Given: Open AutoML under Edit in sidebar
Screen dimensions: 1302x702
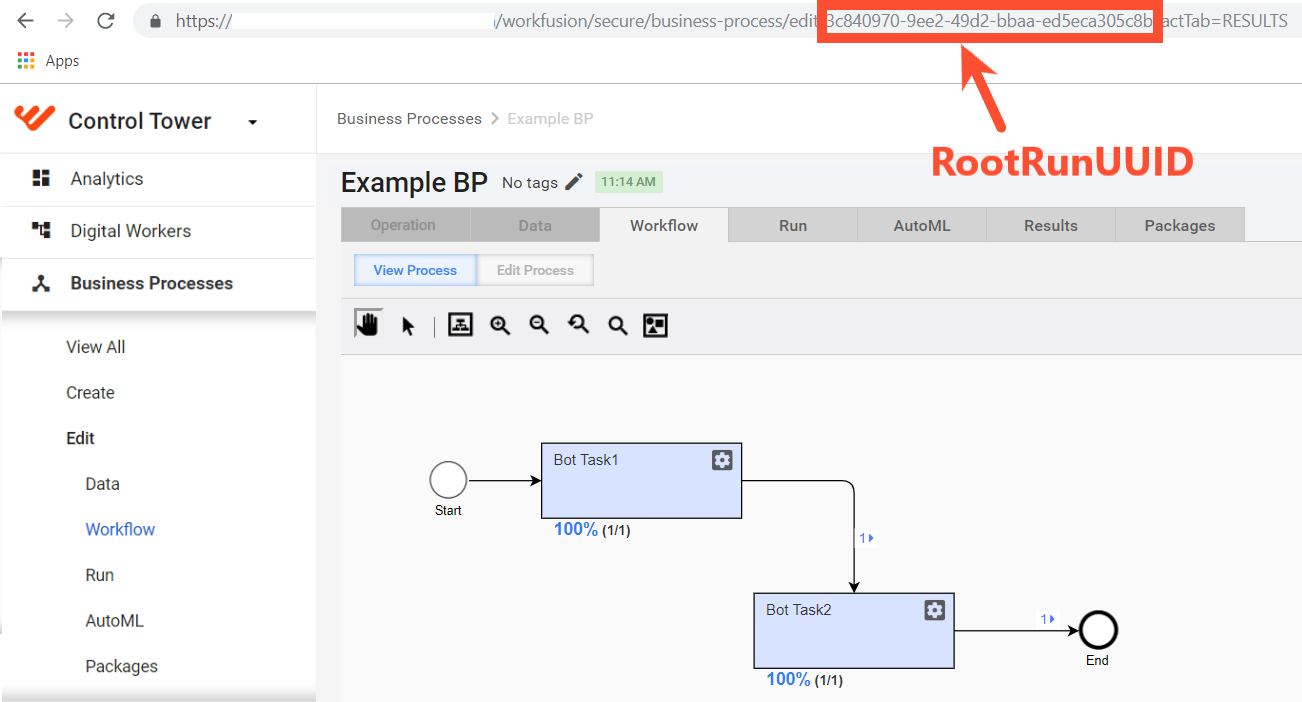Looking at the screenshot, I should pos(115,620).
